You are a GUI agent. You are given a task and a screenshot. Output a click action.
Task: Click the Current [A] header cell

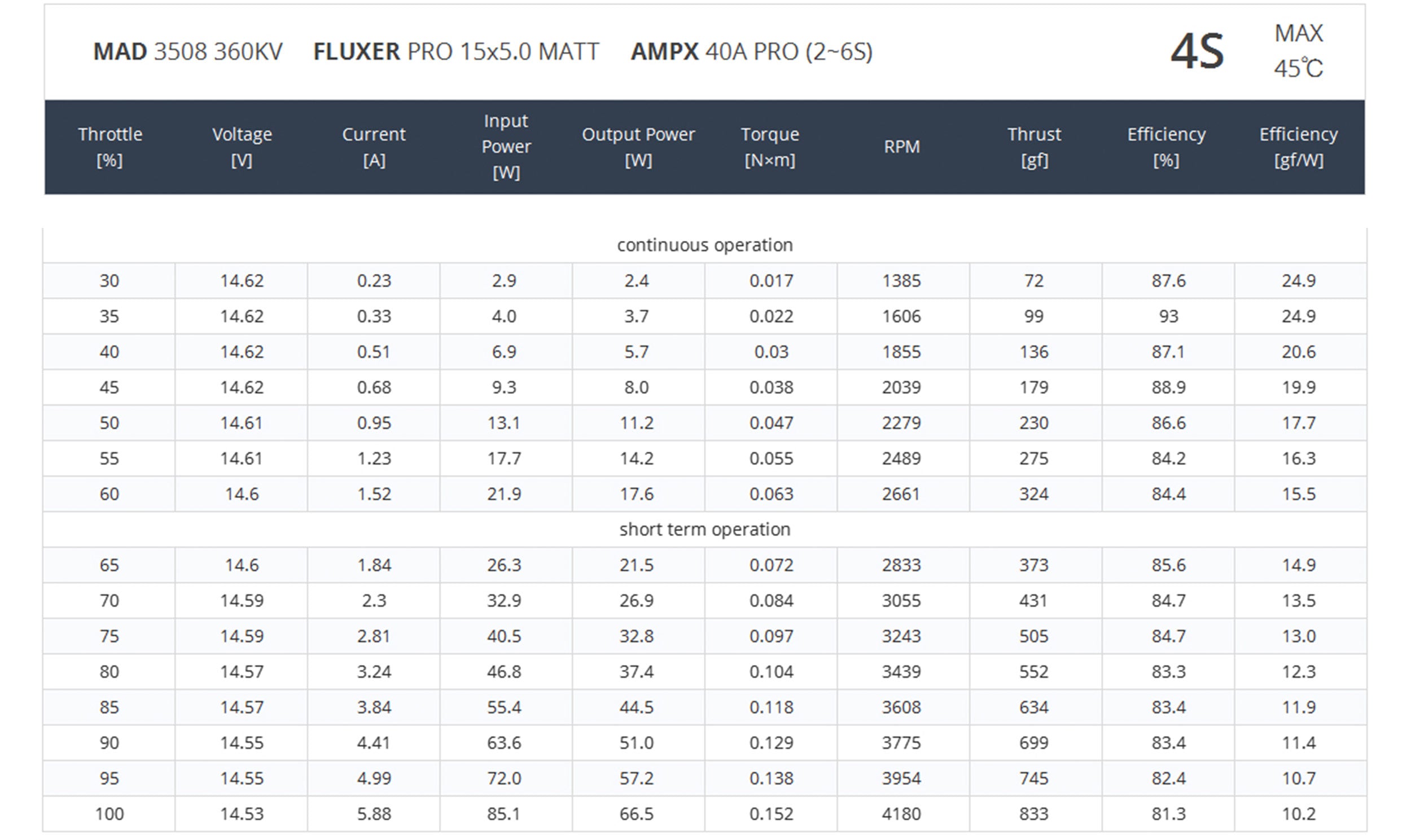[374, 147]
